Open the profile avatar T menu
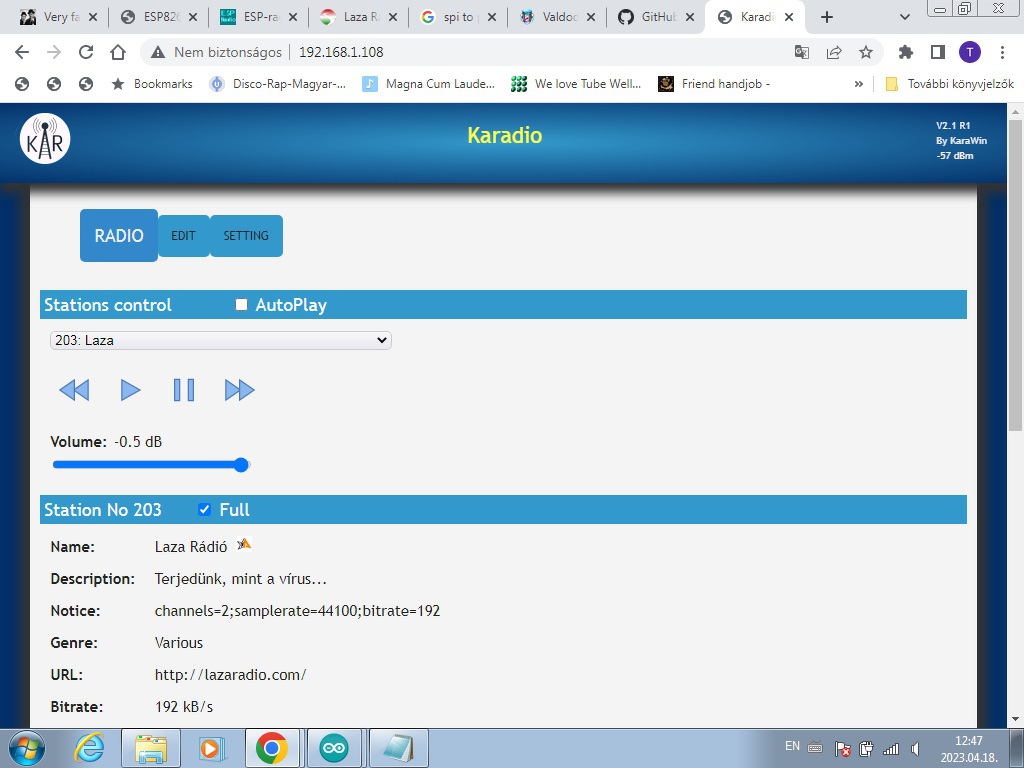 click(970, 52)
